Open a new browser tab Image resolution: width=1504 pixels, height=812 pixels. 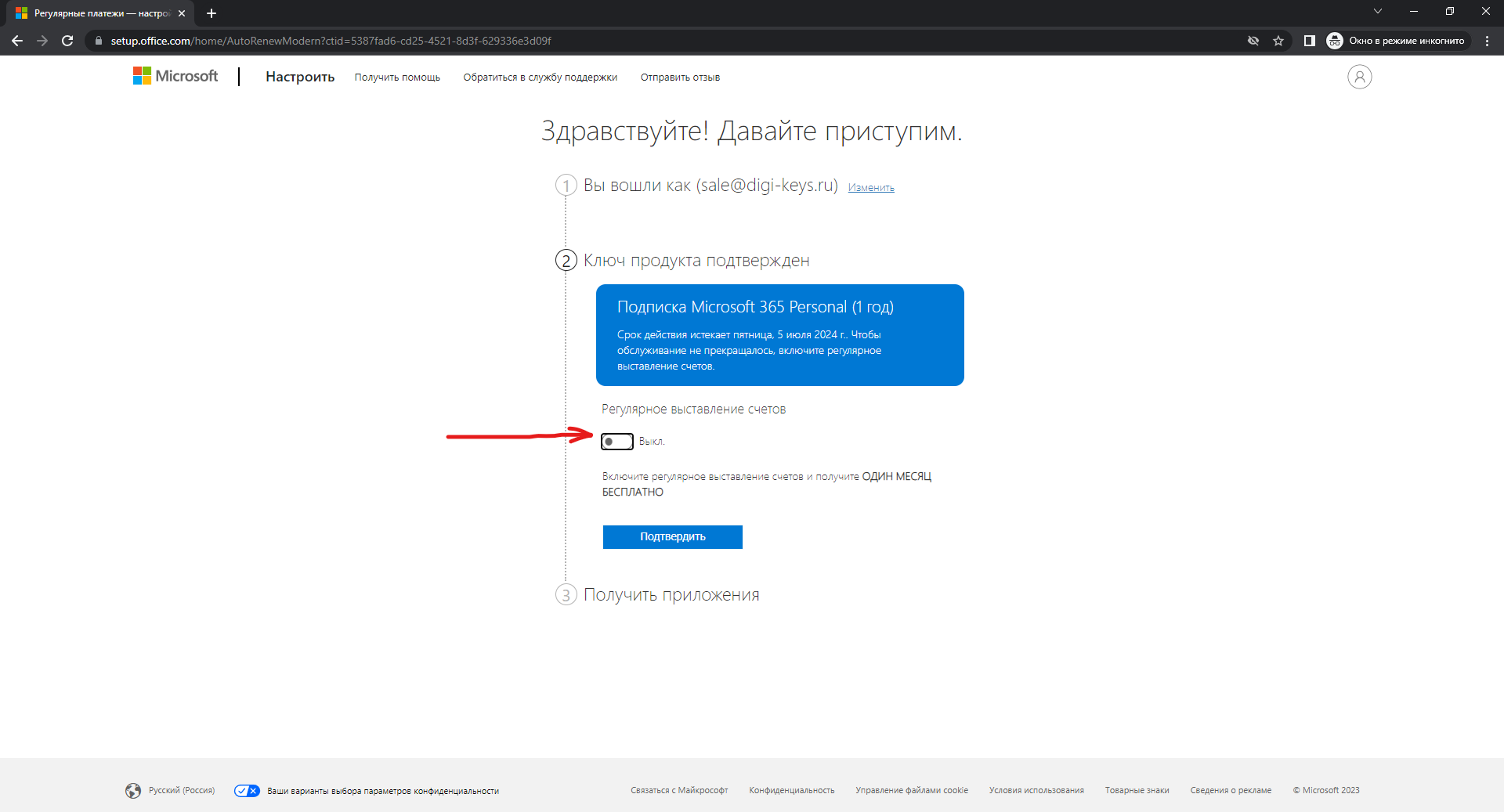pyautogui.click(x=211, y=13)
